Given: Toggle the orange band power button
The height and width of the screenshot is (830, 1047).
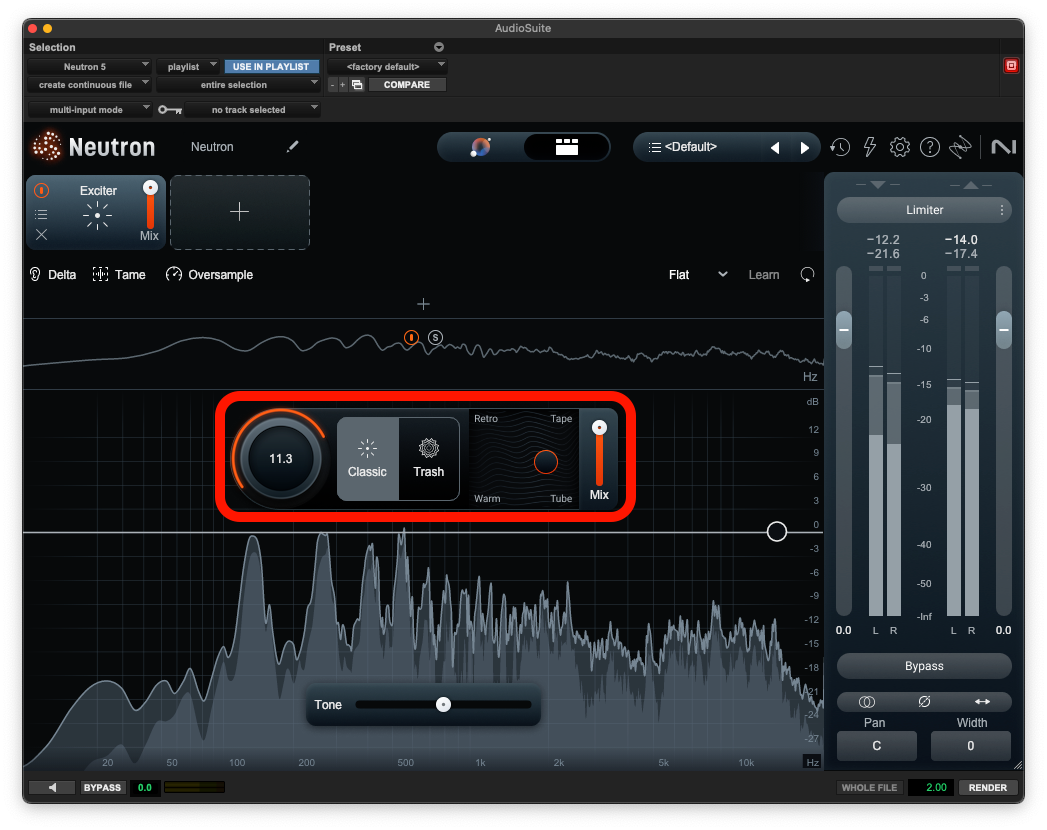Looking at the screenshot, I should point(411,338).
